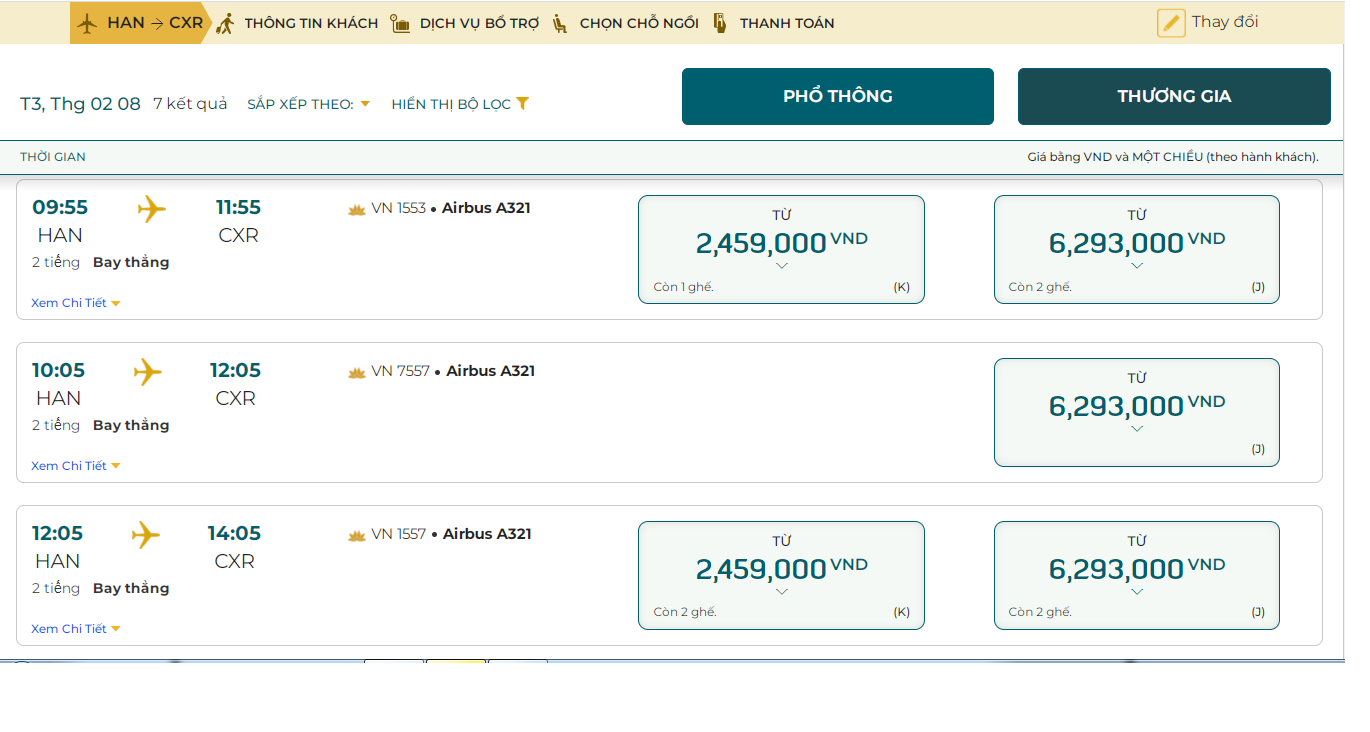The height and width of the screenshot is (732, 1370).
Task: Click the lotus logo next to VN 7557
Action: [x=357, y=372]
